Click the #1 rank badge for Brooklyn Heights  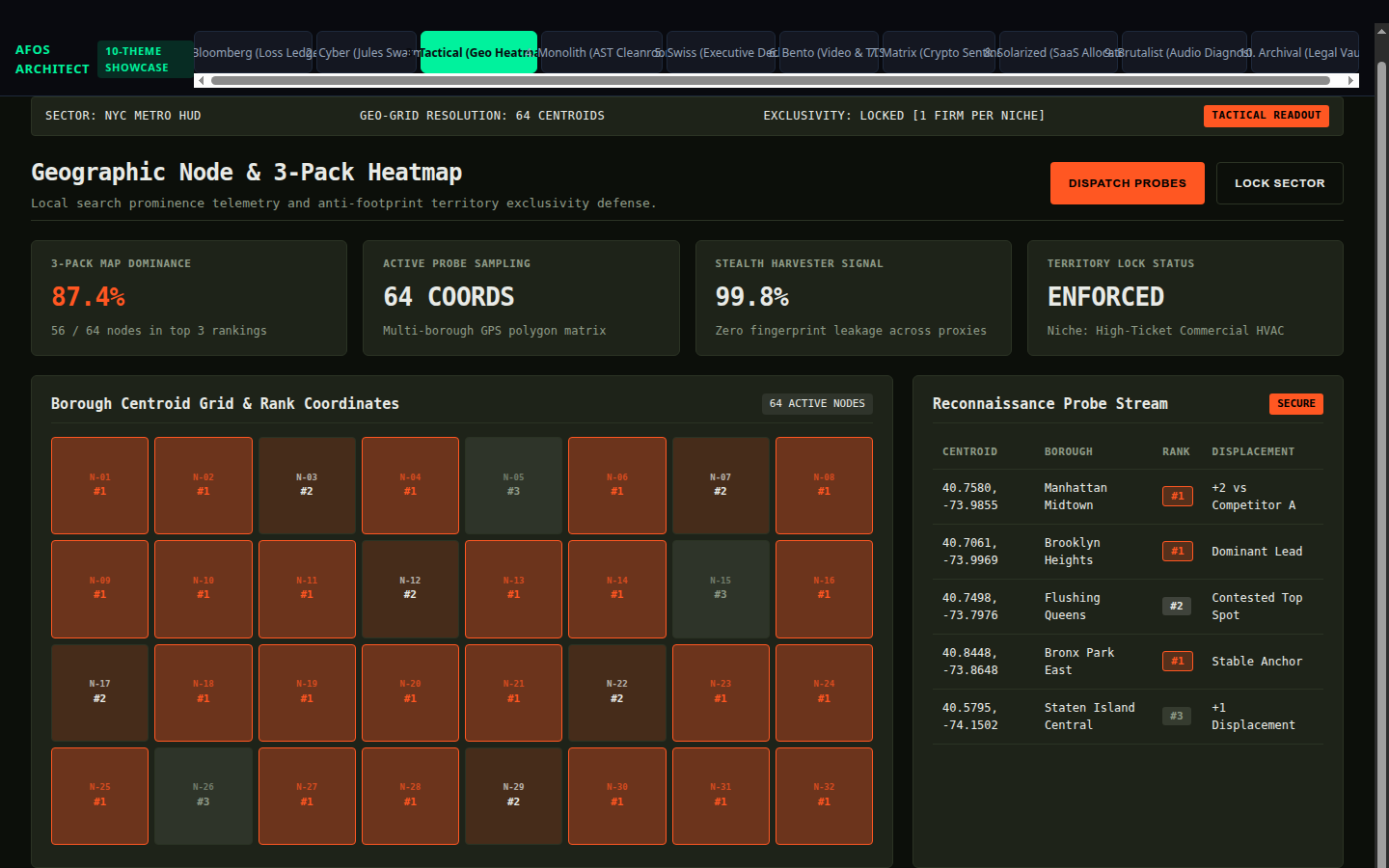click(1177, 552)
